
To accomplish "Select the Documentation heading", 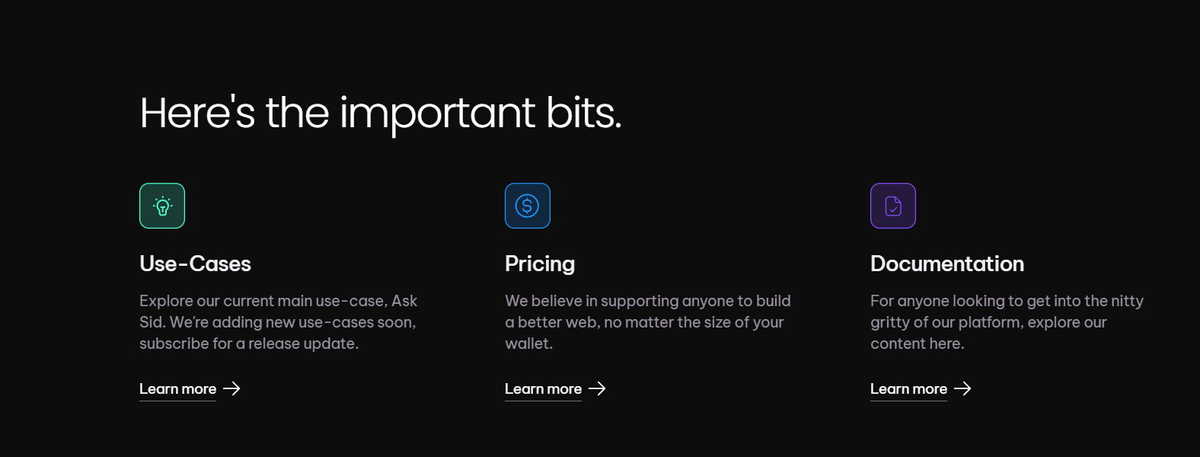I will pyautogui.click(x=947, y=264).
